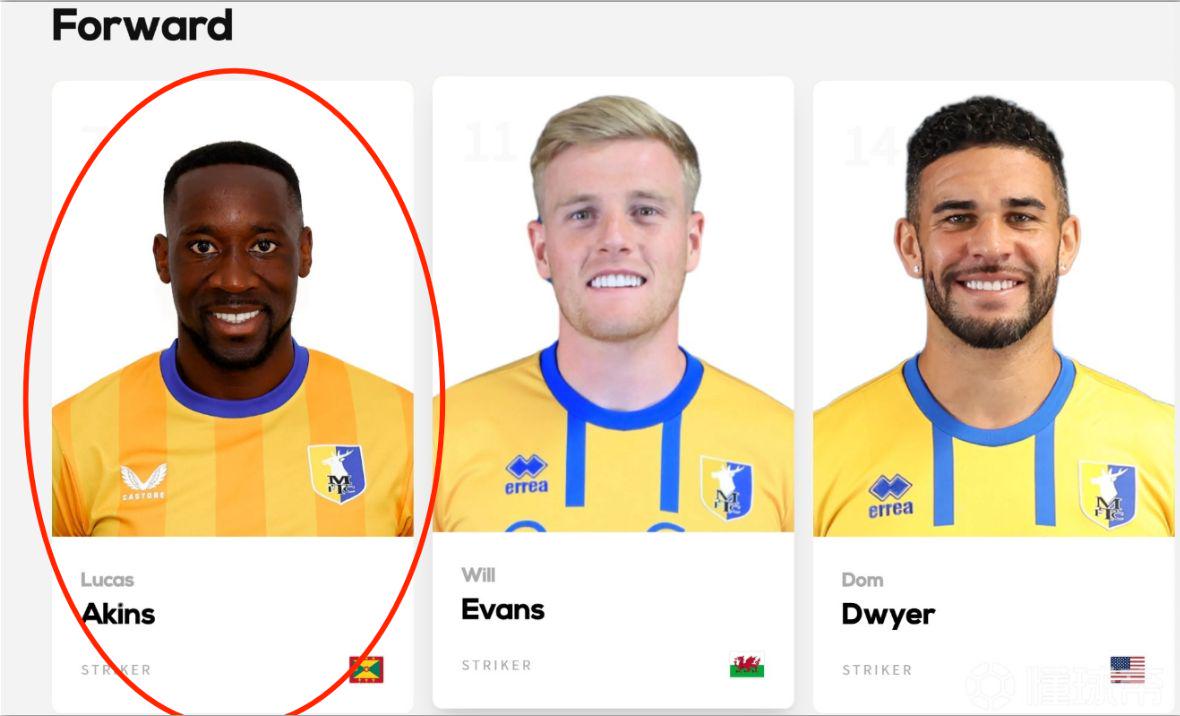Click the faded number 14 on Dwyer card

pos(871,147)
